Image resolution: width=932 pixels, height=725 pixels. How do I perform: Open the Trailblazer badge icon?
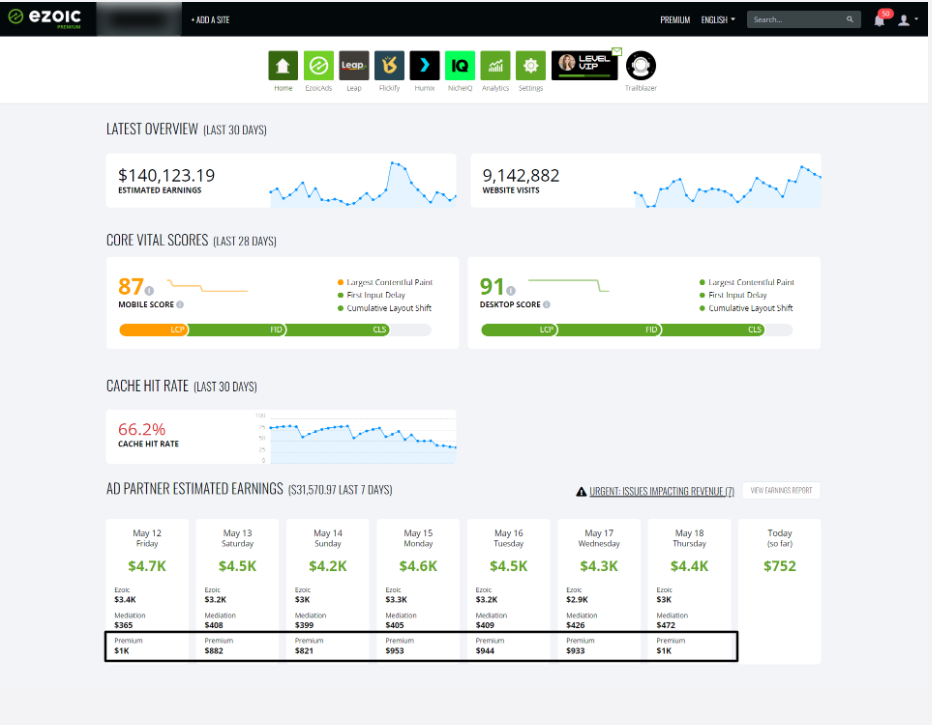point(640,66)
